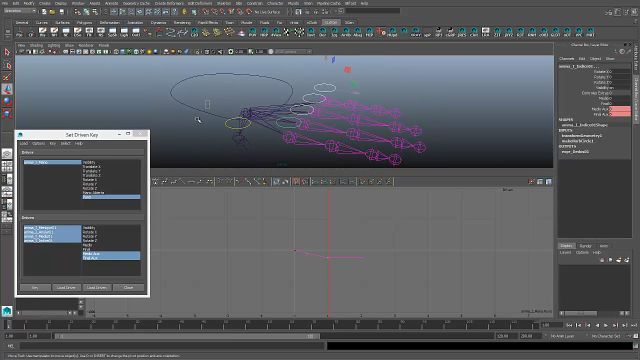The image size is (640, 360).
Task: Click the Key button in Set Driven Key
Action: point(35,288)
